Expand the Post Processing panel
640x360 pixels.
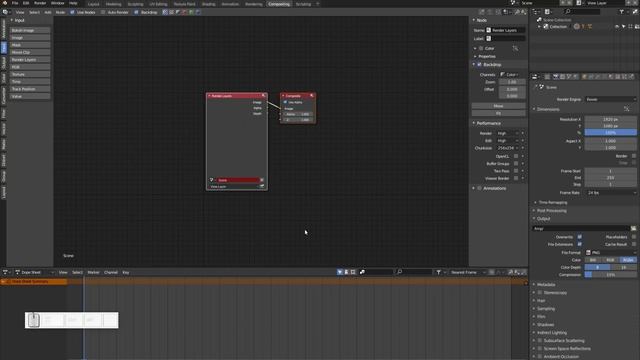click(551, 211)
